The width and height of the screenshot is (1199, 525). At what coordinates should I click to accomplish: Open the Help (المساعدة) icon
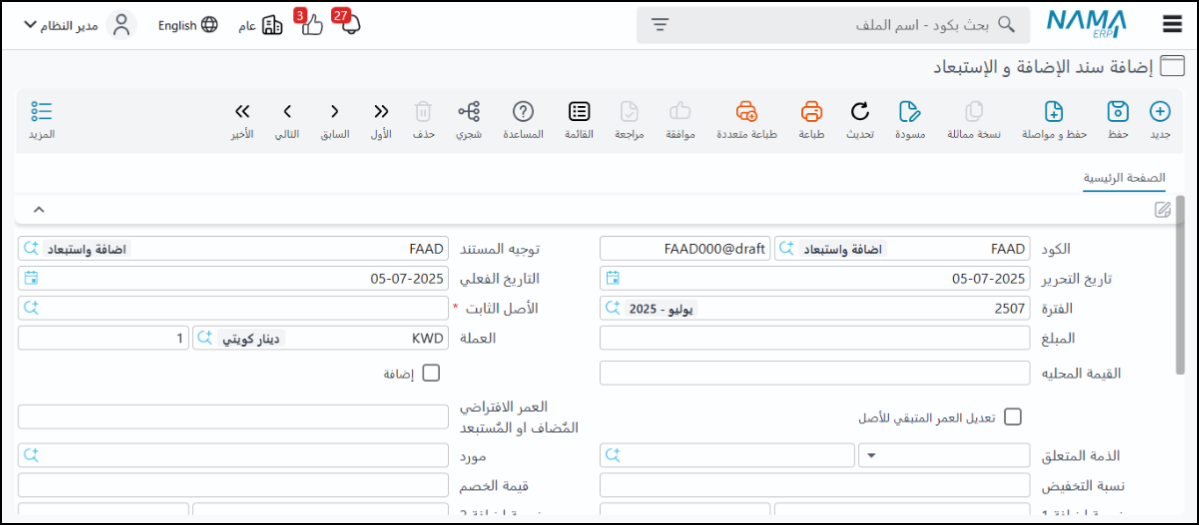(x=523, y=112)
